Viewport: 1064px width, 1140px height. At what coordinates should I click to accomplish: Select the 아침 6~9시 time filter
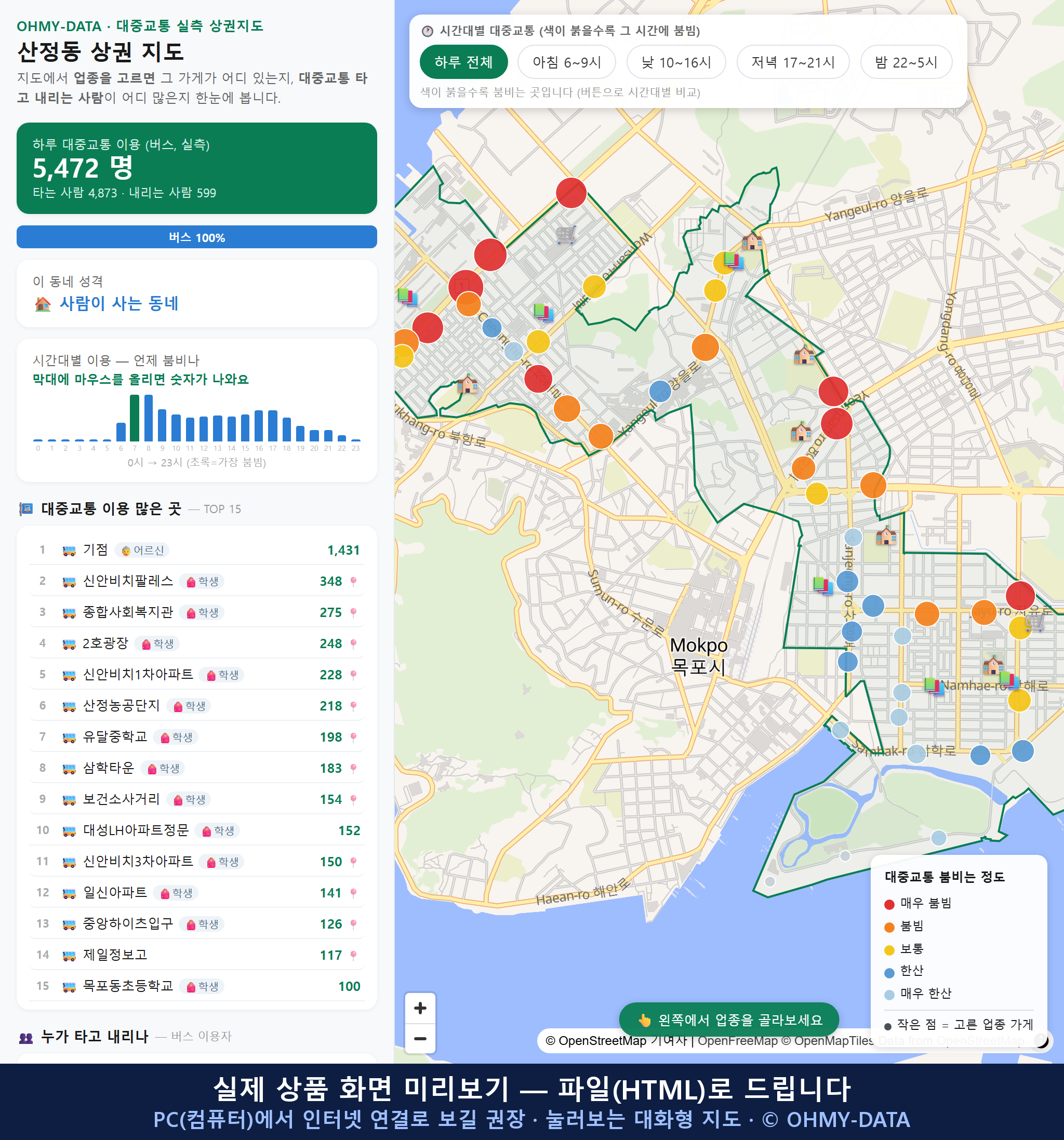(567, 62)
